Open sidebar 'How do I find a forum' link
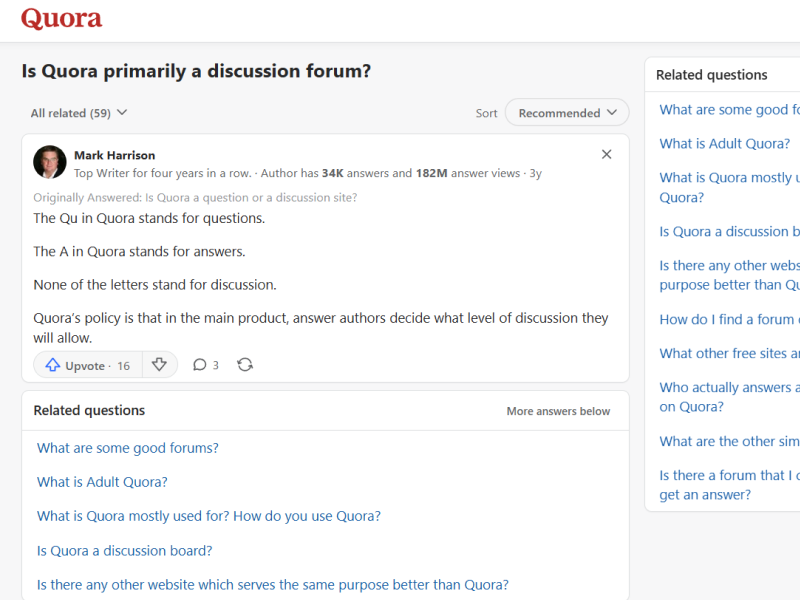 pos(730,319)
